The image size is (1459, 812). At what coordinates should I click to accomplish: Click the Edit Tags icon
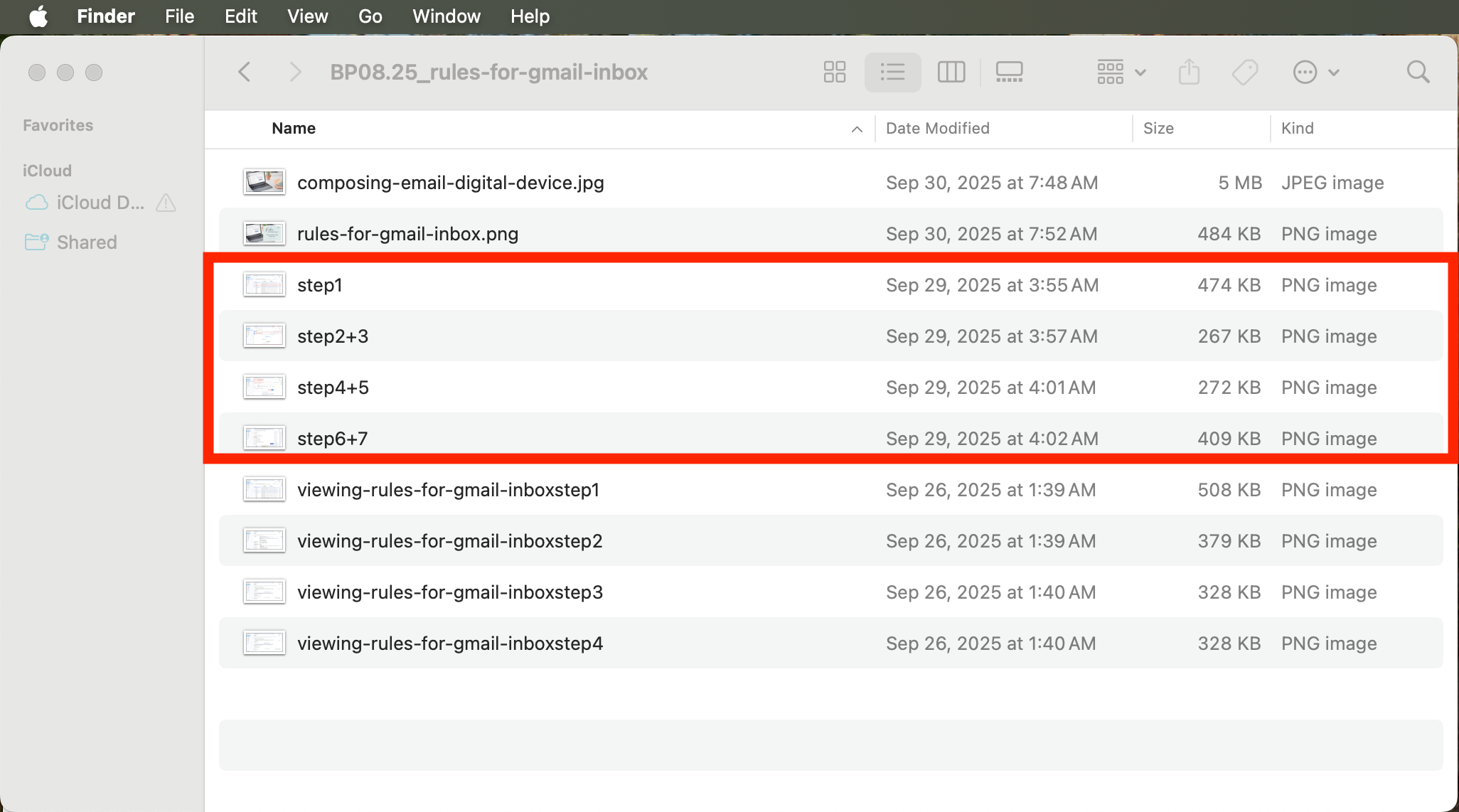pos(1245,72)
